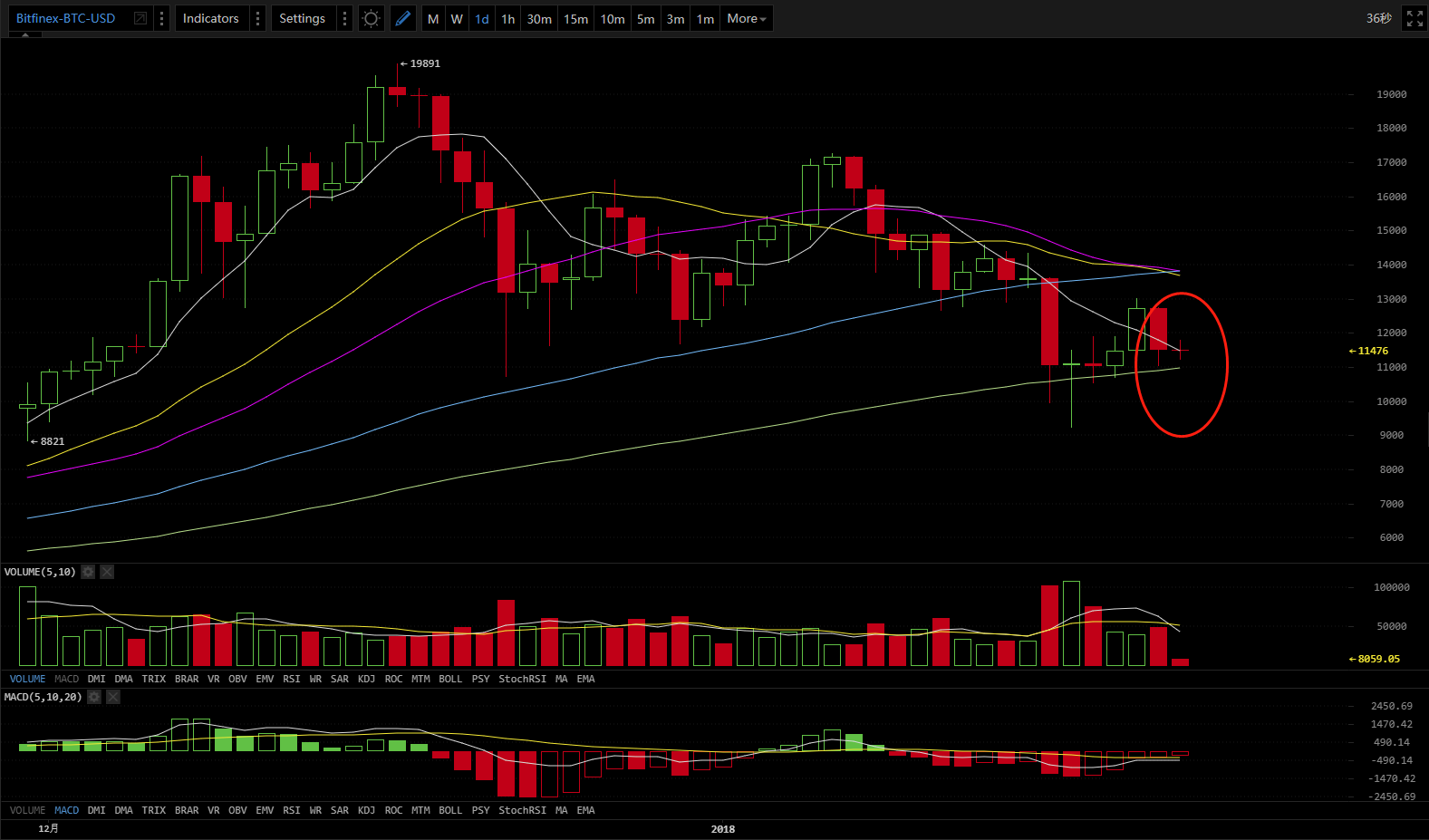Viewport: 1429px width, 840px height.
Task: Click the theme brightness sun icon
Action: pyautogui.click(x=371, y=19)
